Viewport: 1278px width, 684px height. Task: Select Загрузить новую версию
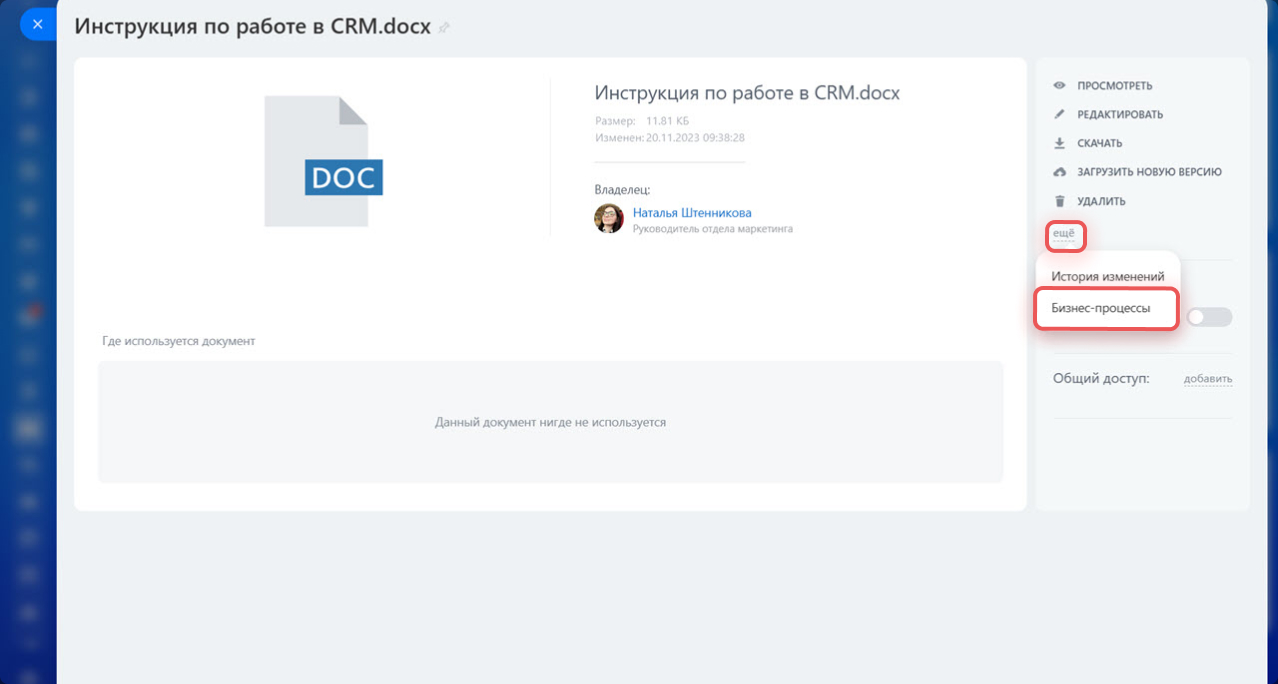pyautogui.click(x=1149, y=172)
